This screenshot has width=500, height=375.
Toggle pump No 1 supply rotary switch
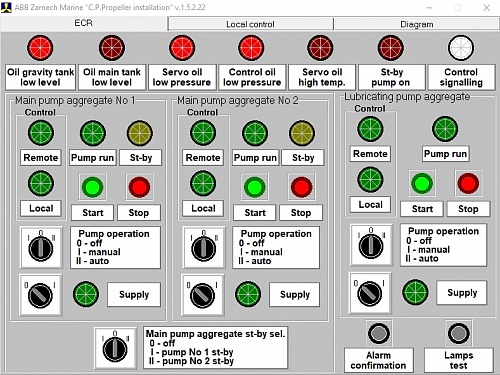41,295
